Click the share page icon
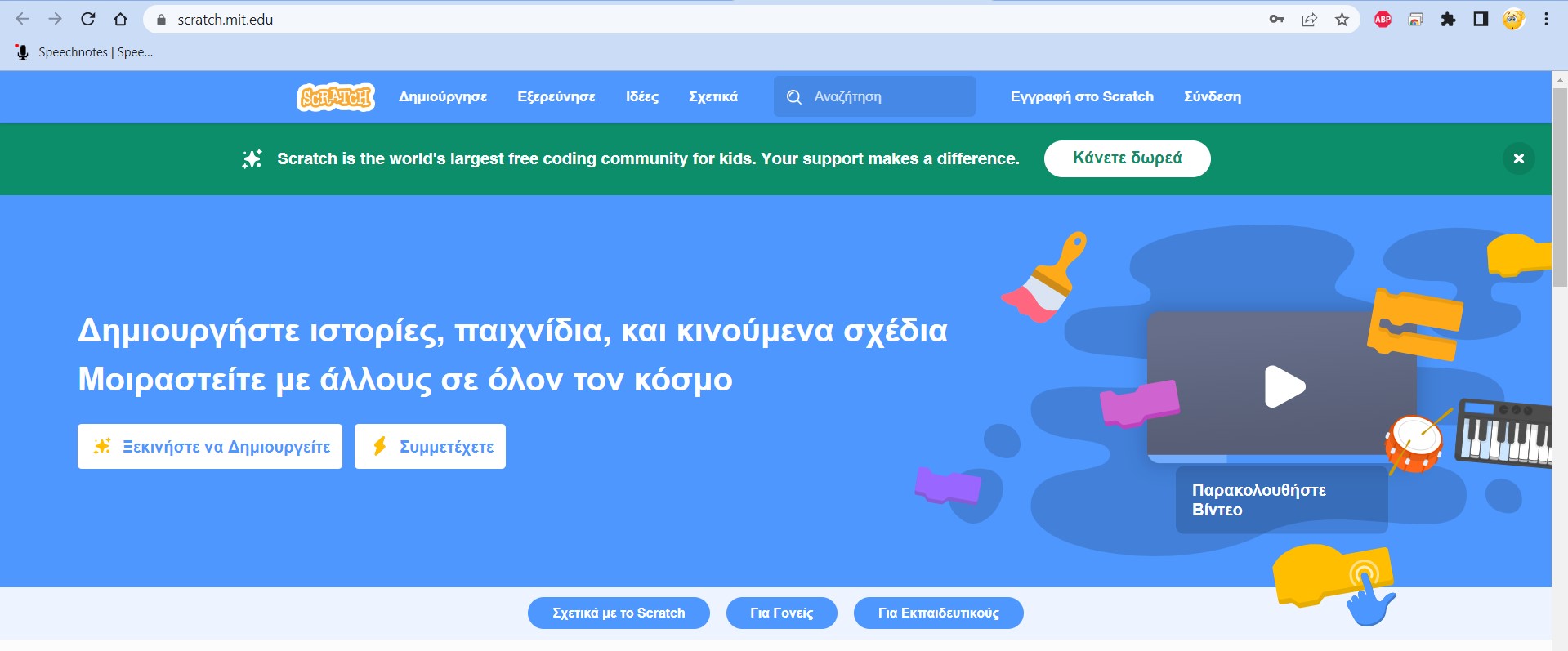The width and height of the screenshot is (1568, 651). (x=1309, y=19)
